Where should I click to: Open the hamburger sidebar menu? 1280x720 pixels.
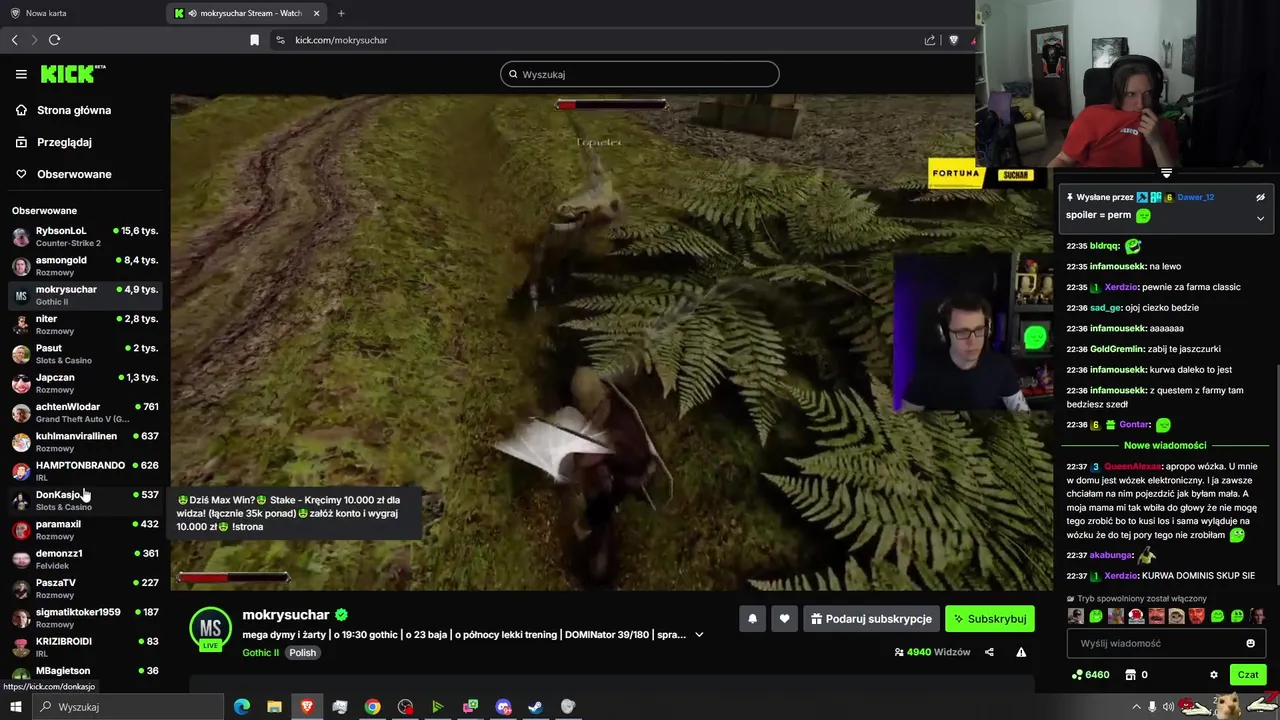21,74
